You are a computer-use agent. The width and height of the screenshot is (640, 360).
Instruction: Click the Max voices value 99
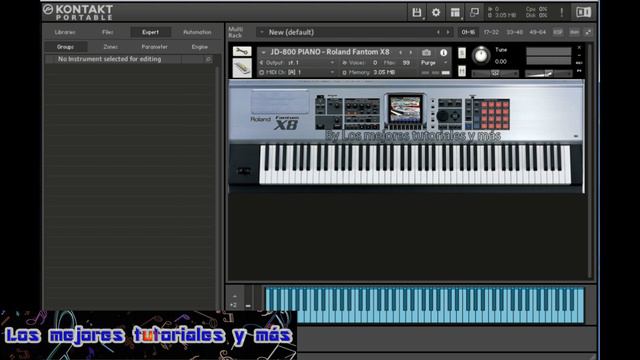click(406, 63)
